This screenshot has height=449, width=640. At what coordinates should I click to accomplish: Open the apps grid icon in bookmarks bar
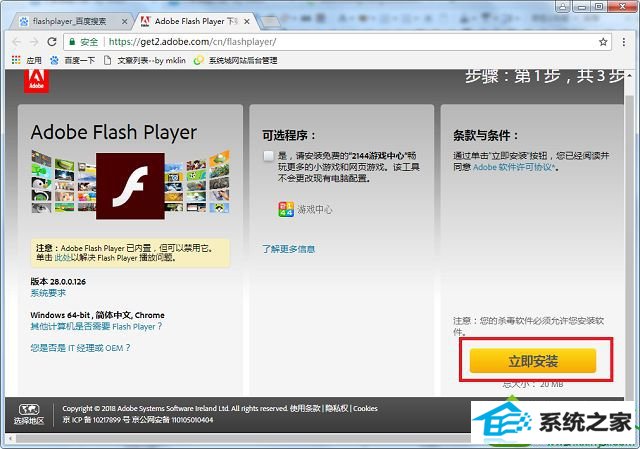click(16, 60)
